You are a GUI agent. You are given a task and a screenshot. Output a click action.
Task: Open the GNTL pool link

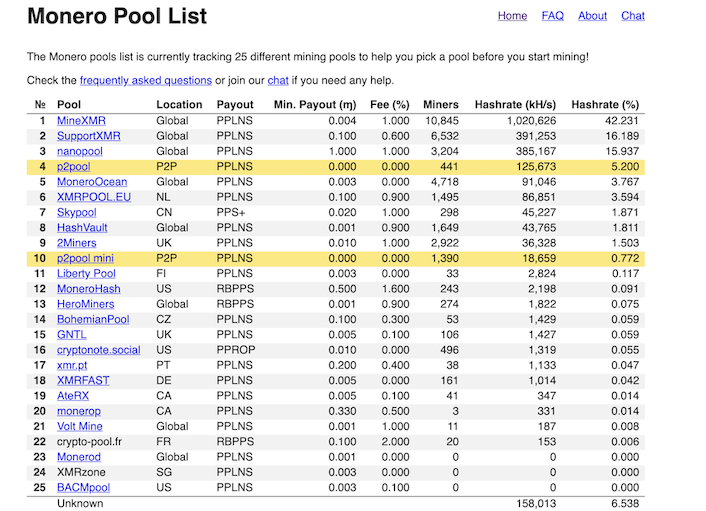[72, 335]
